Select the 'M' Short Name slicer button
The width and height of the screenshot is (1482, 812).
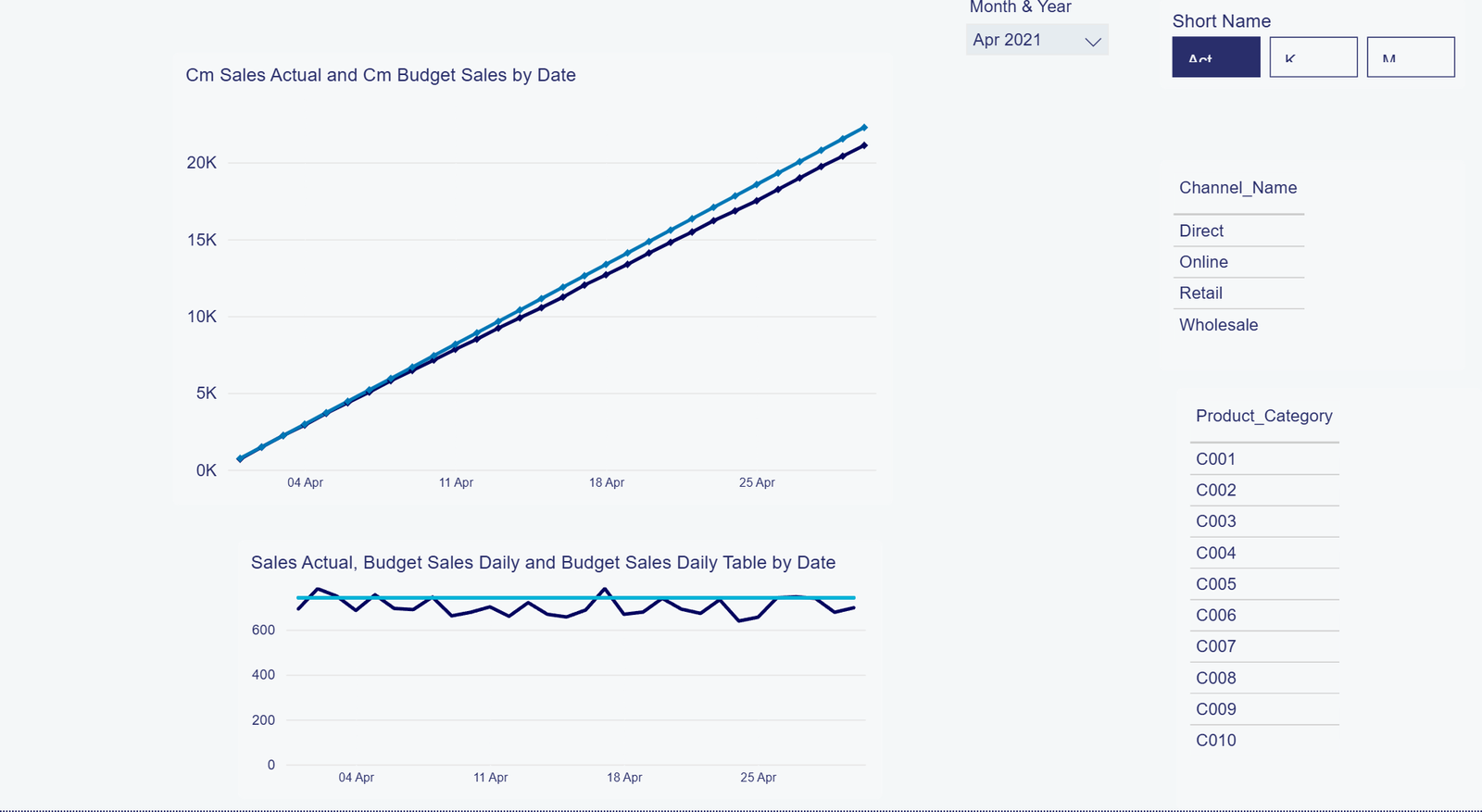(x=1411, y=57)
